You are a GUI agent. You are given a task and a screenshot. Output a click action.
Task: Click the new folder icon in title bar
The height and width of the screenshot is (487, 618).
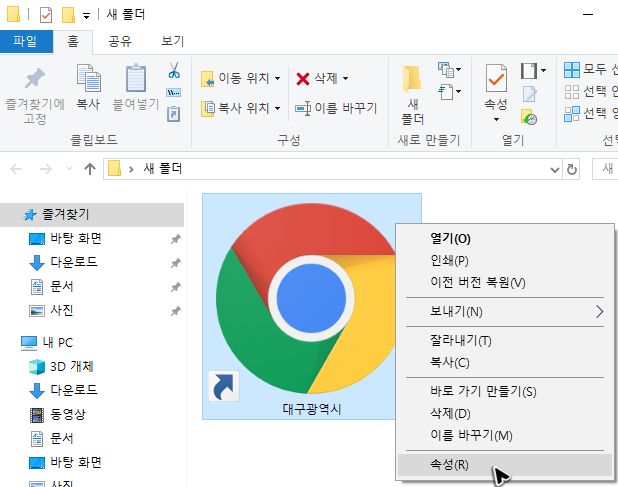point(68,15)
